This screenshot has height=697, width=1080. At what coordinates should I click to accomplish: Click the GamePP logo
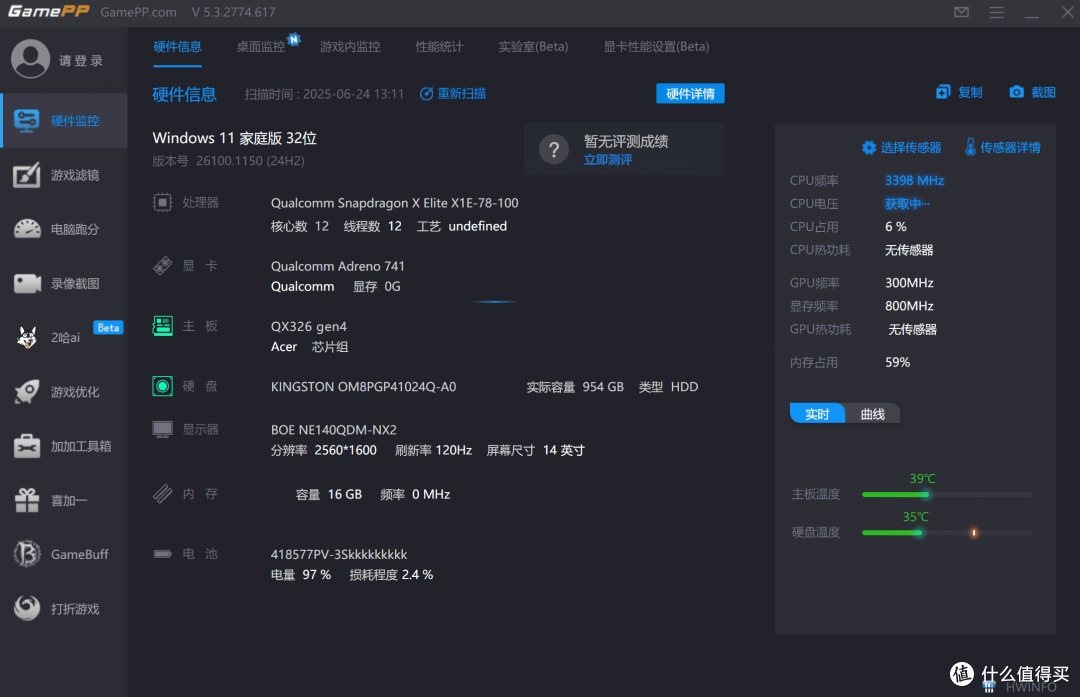tap(49, 12)
